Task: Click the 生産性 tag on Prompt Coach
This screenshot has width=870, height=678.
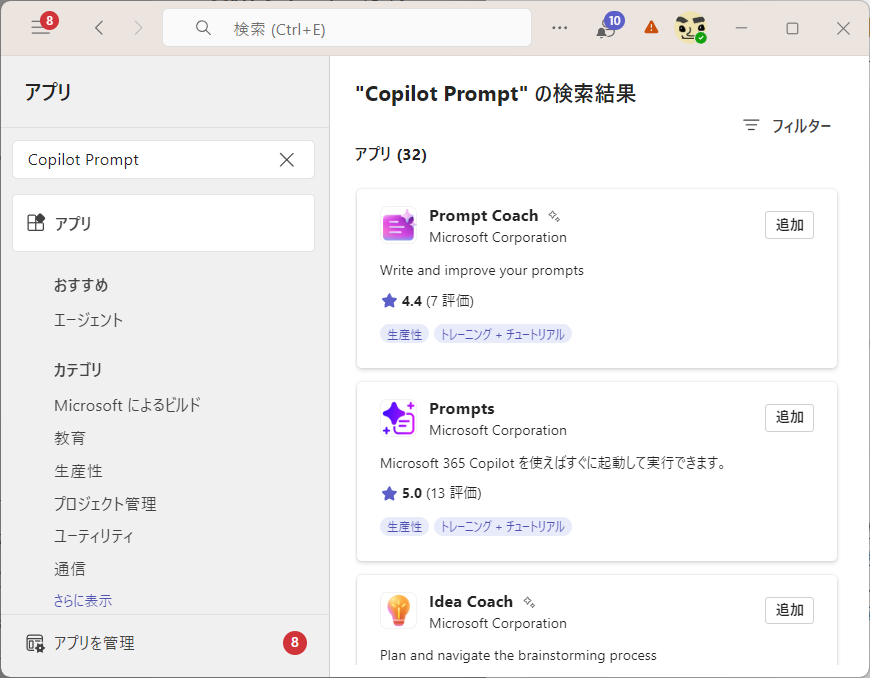Action: [404, 334]
